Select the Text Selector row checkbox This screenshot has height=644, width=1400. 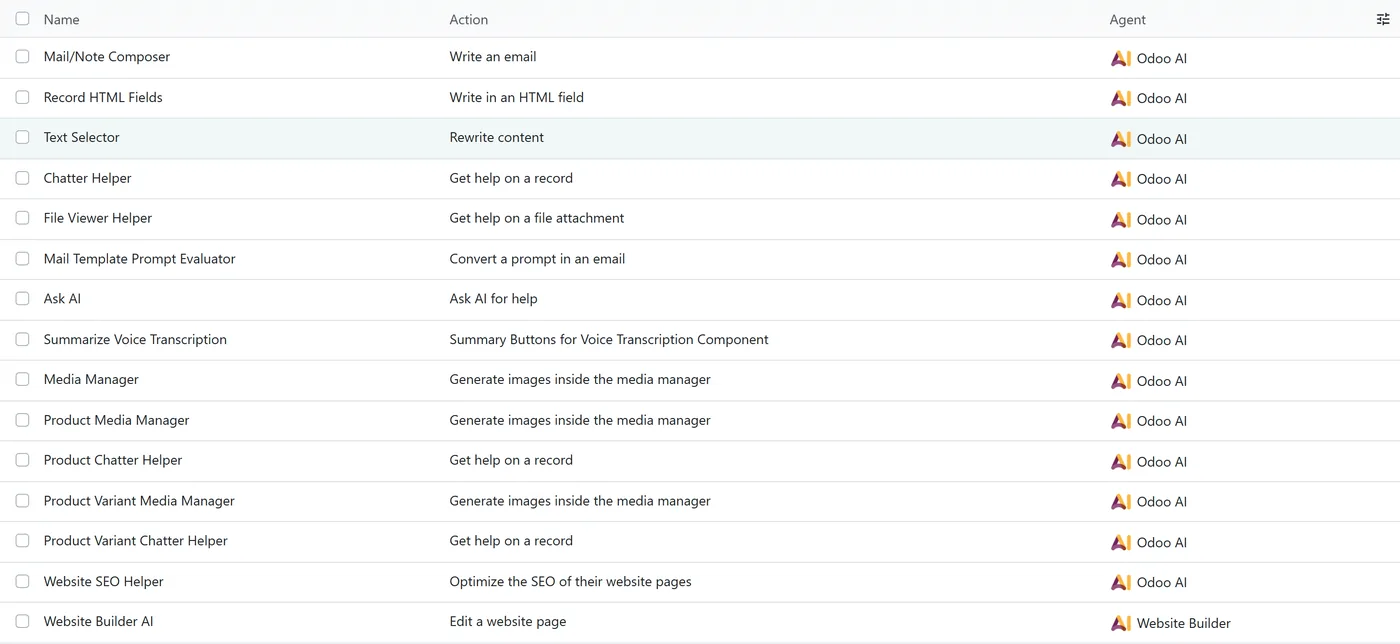[x=22, y=137]
